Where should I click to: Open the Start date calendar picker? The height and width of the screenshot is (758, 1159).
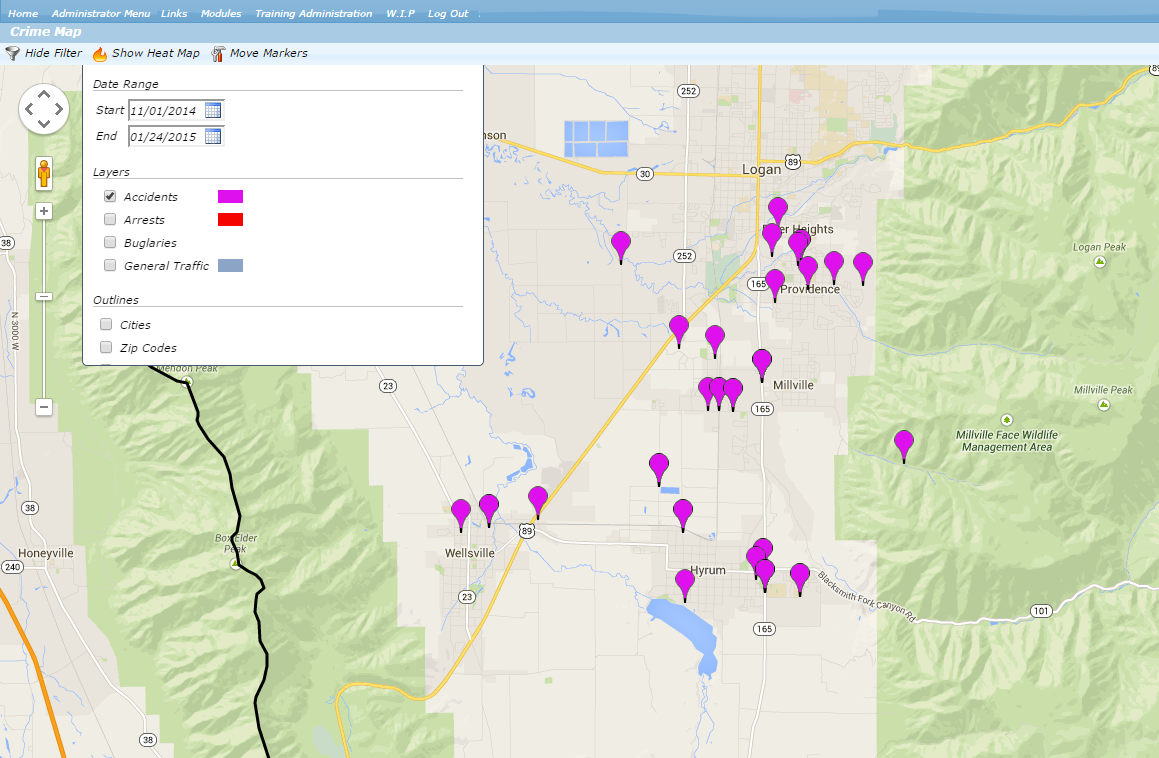(x=213, y=110)
